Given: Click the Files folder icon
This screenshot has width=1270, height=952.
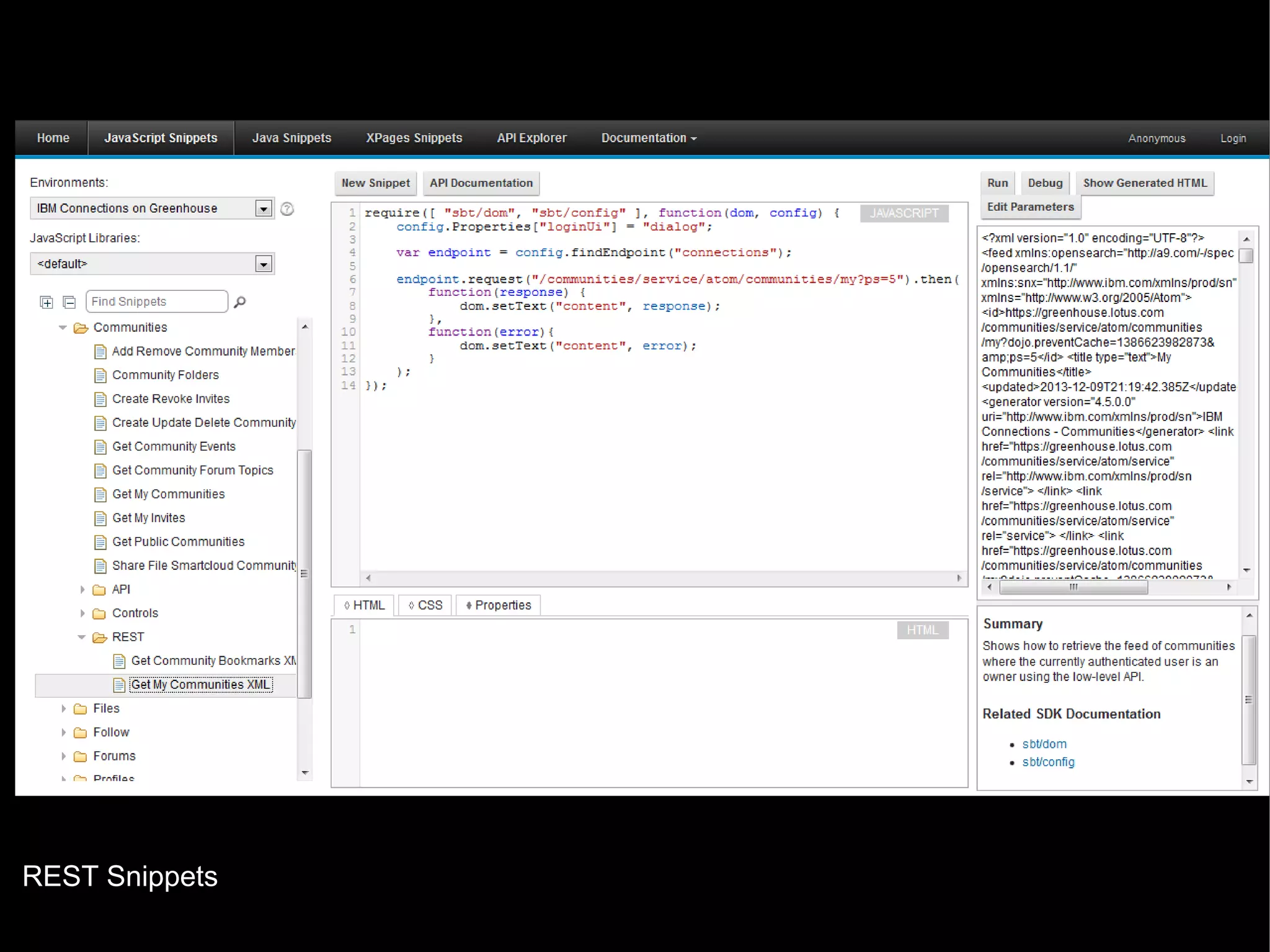Looking at the screenshot, I should pos(80,709).
